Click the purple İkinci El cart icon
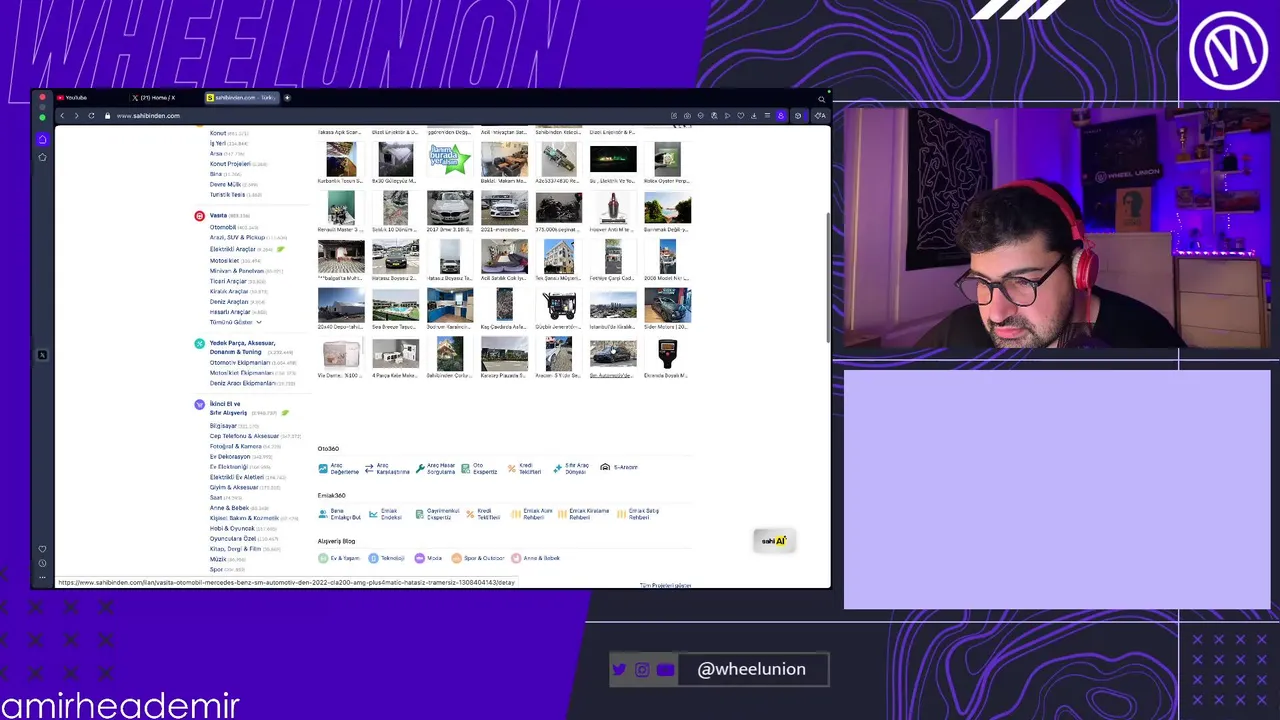Image resolution: width=1280 pixels, height=720 pixels. (x=199, y=404)
